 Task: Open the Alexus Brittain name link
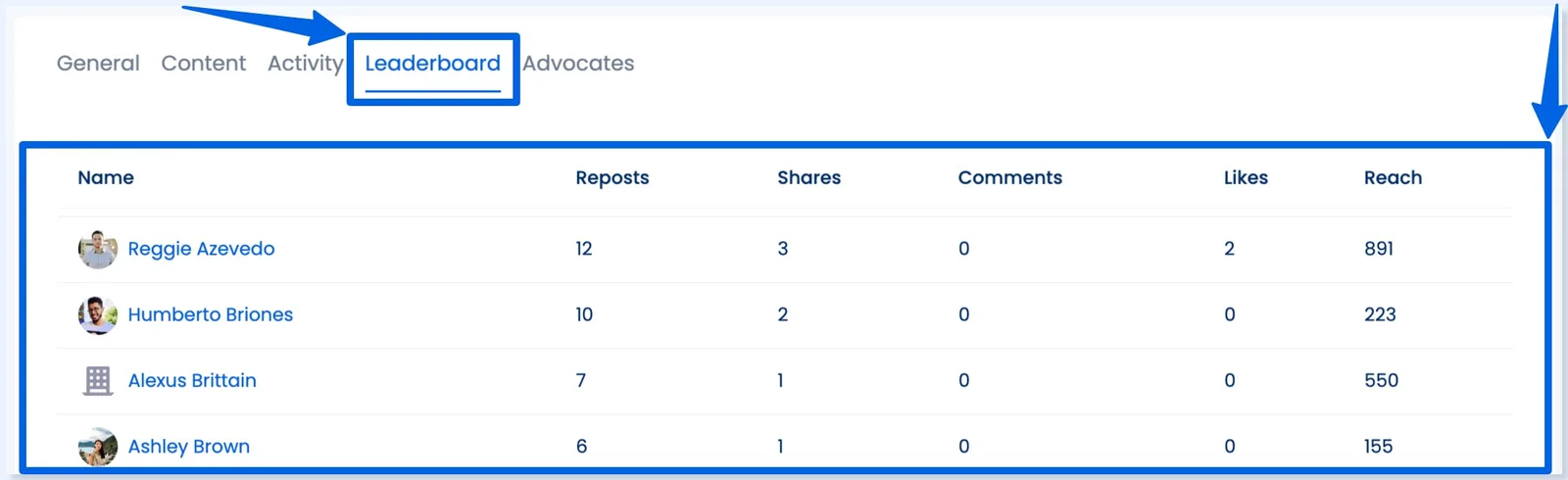tap(192, 380)
